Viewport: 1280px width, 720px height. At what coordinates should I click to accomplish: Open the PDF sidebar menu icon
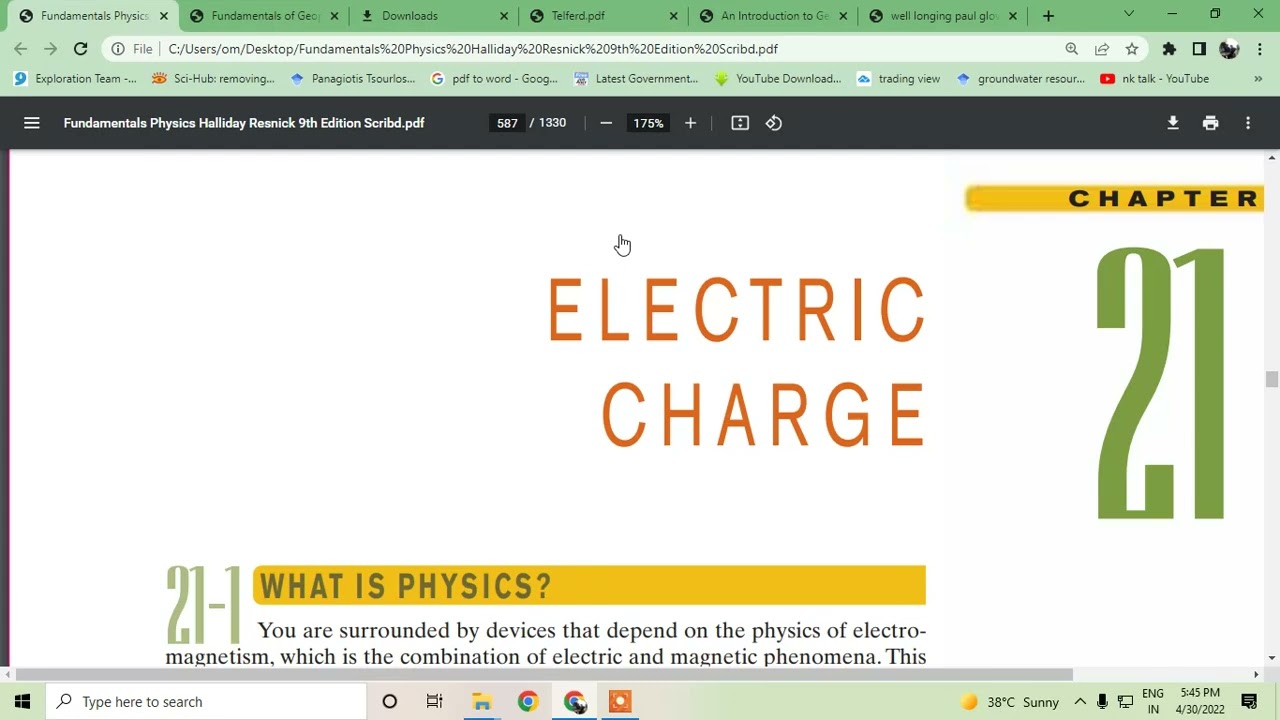tap(32, 123)
